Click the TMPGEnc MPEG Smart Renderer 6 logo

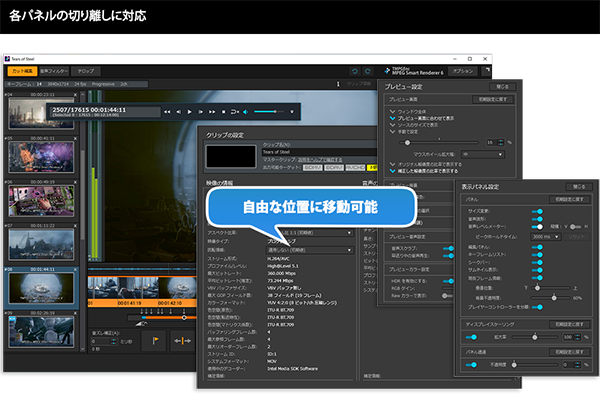coord(414,71)
